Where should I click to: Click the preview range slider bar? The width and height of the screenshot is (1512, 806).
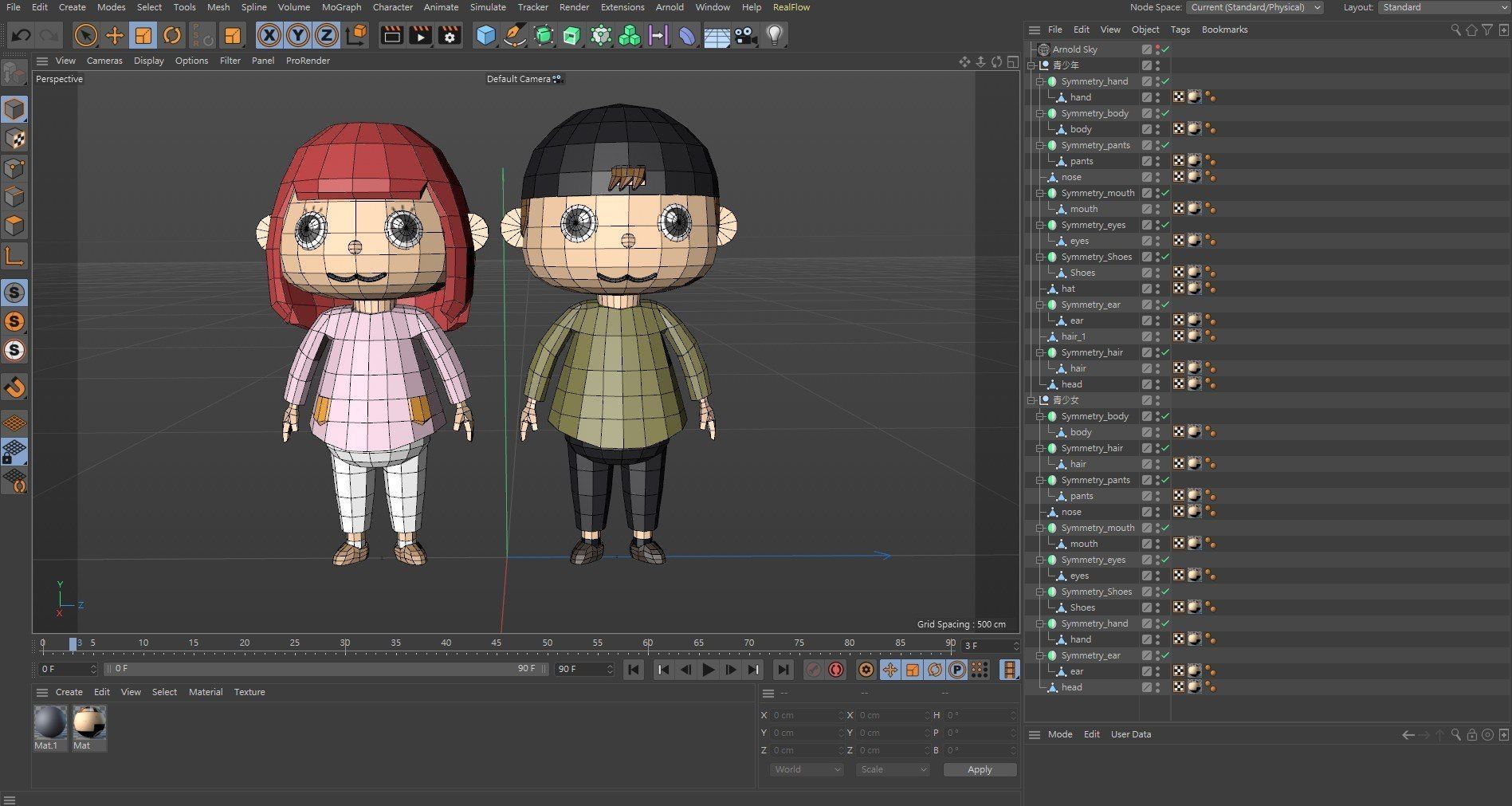(x=326, y=669)
